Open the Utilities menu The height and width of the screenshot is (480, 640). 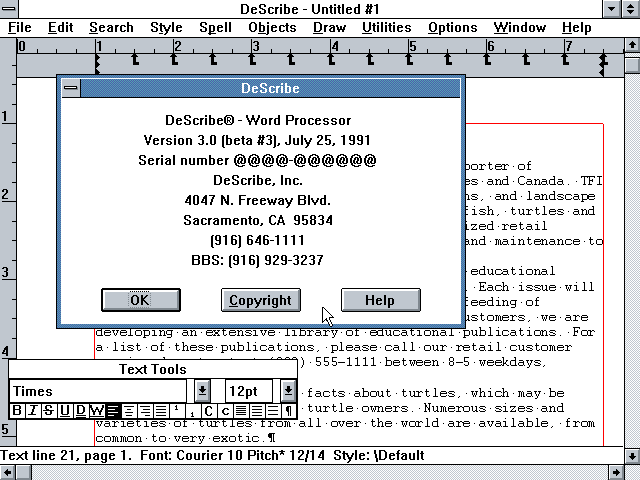(387, 27)
